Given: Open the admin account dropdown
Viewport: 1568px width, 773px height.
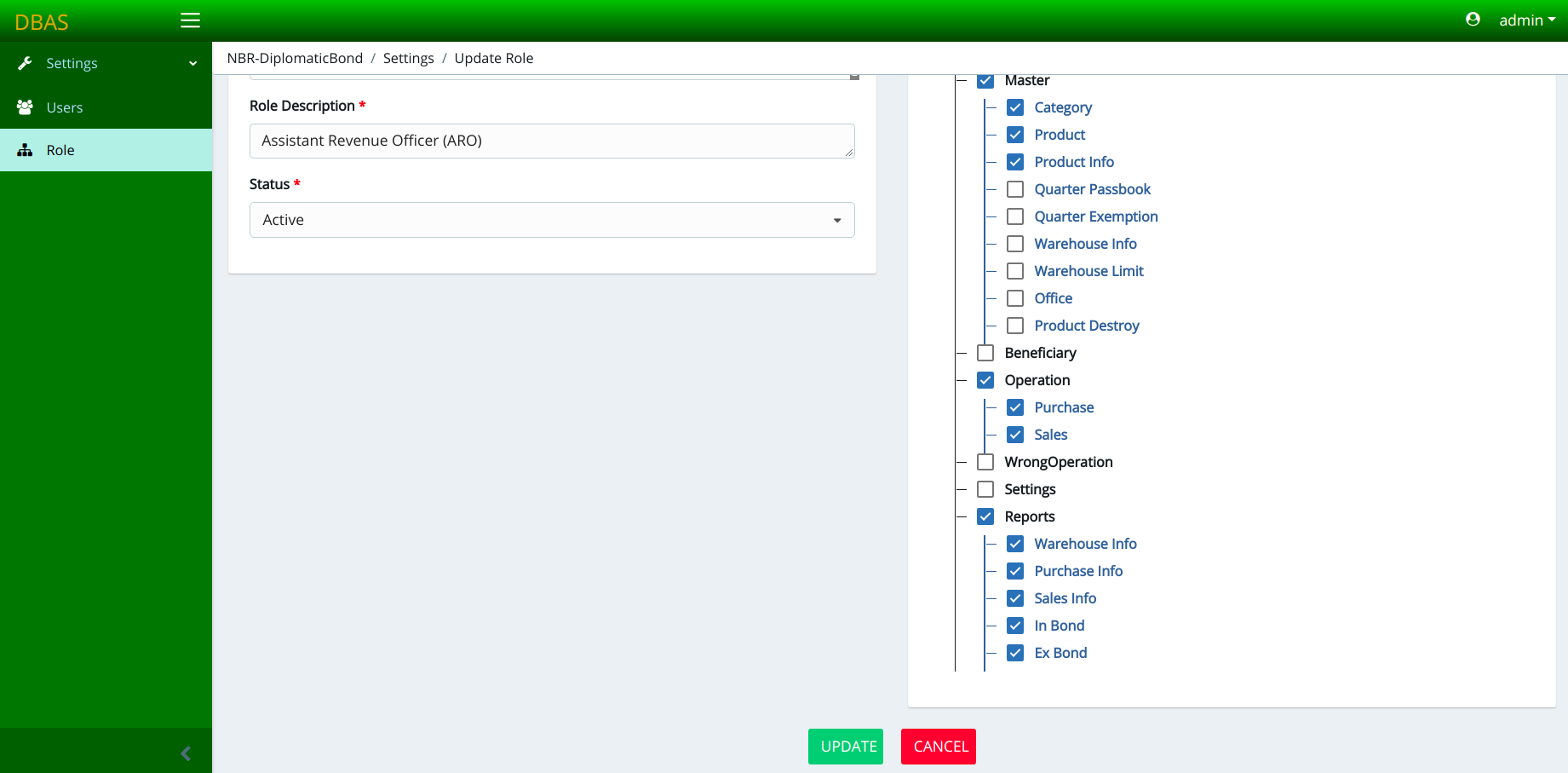Looking at the screenshot, I should click(1527, 20).
